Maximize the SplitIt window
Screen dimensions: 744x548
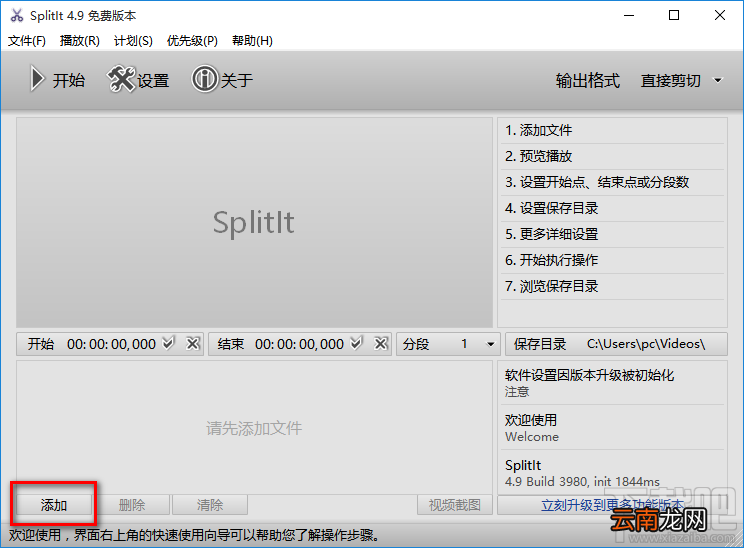coord(674,16)
